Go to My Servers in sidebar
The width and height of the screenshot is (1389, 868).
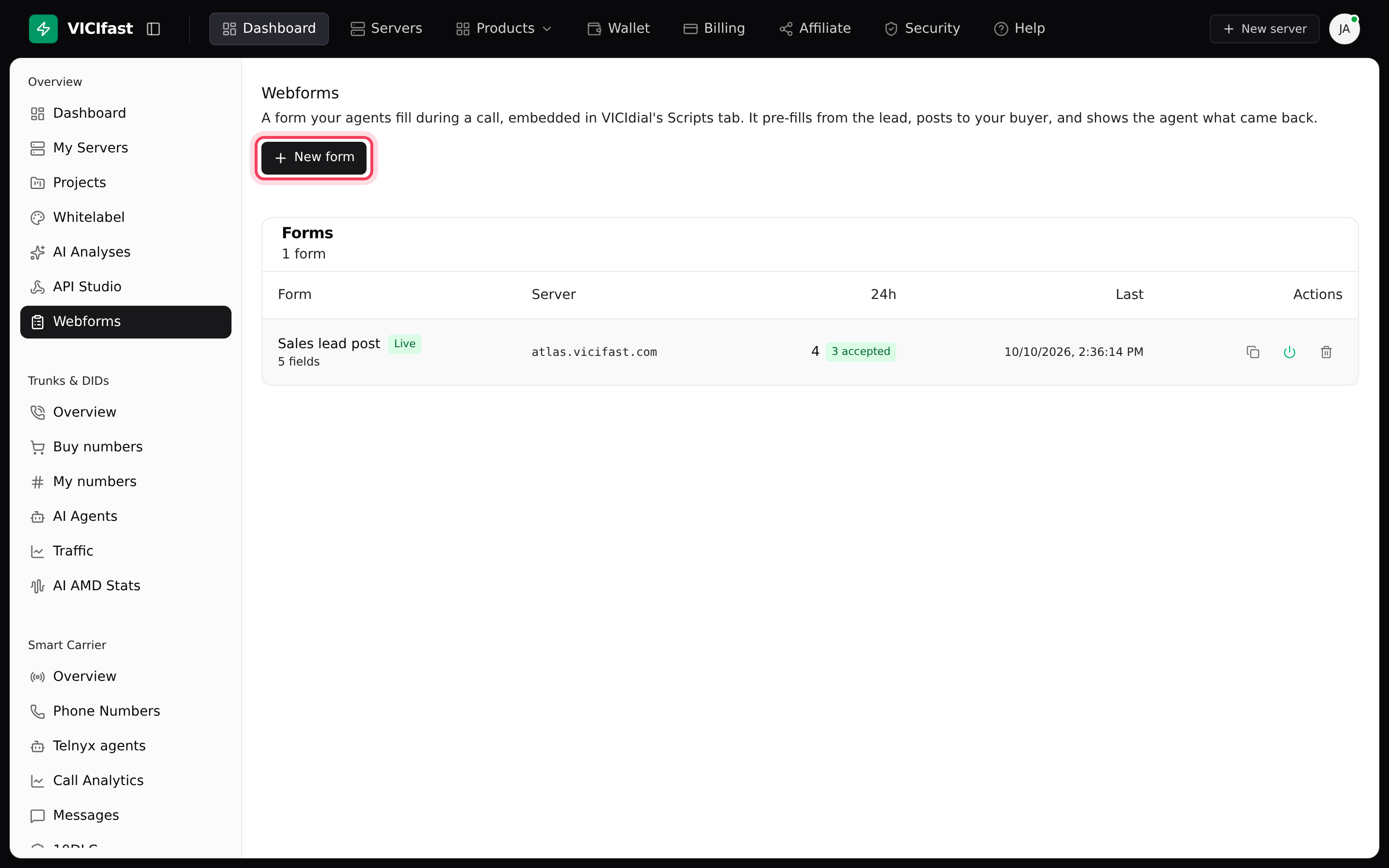click(x=126, y=148)
